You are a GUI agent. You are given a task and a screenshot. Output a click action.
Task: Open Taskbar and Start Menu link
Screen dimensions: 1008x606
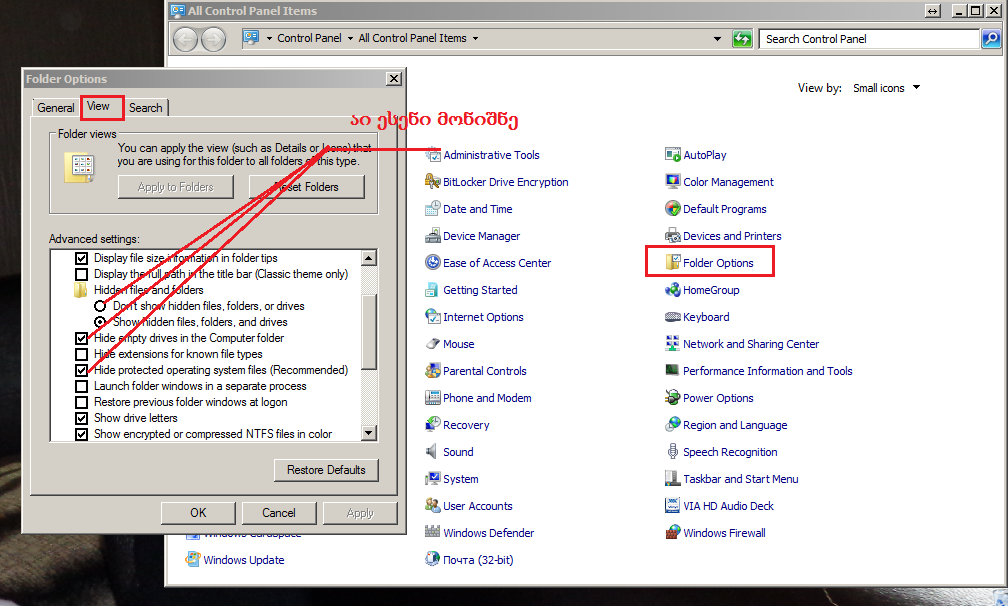pyautogui.click(x=741, y=479)
